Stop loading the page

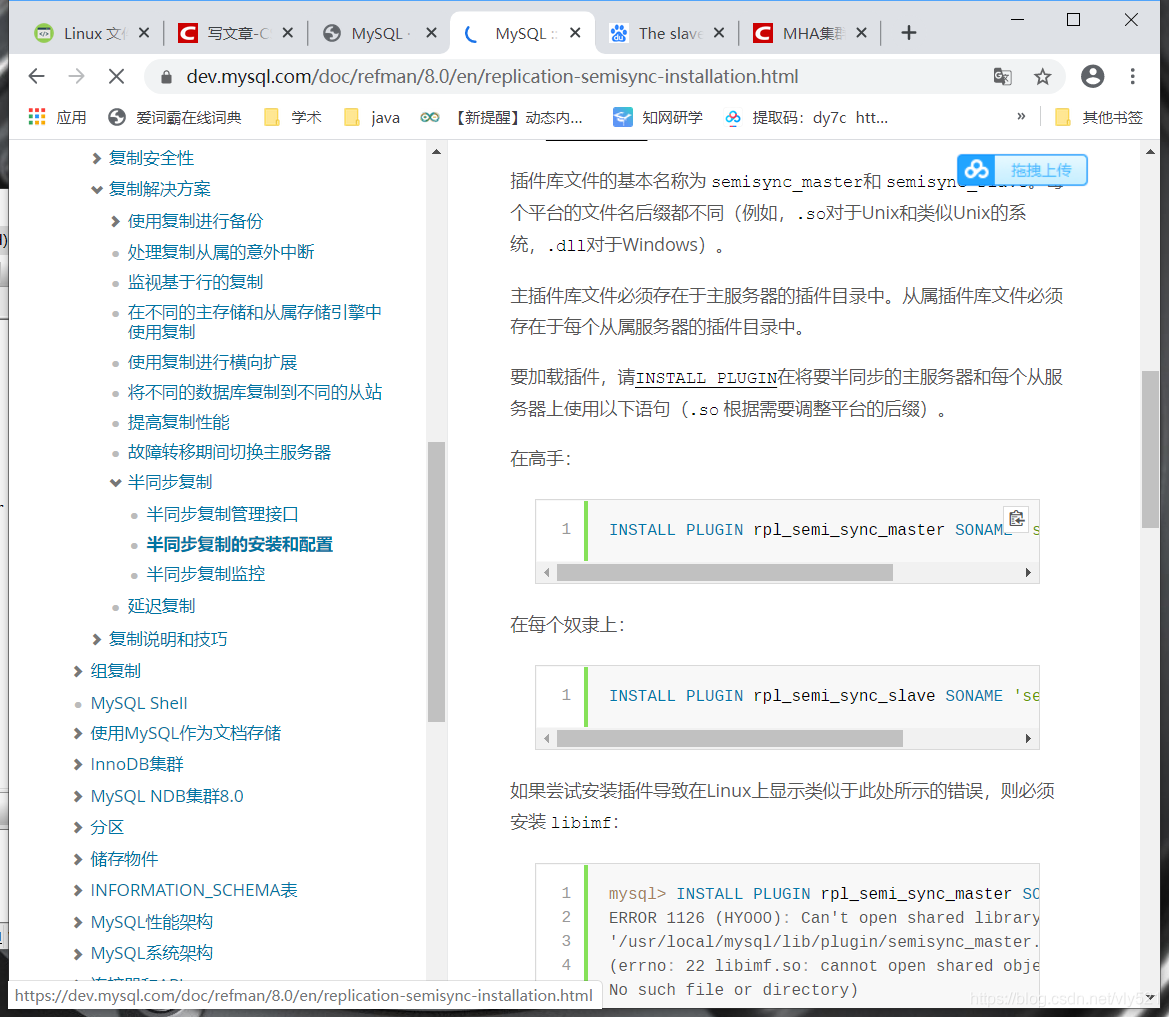pos(116,76)
